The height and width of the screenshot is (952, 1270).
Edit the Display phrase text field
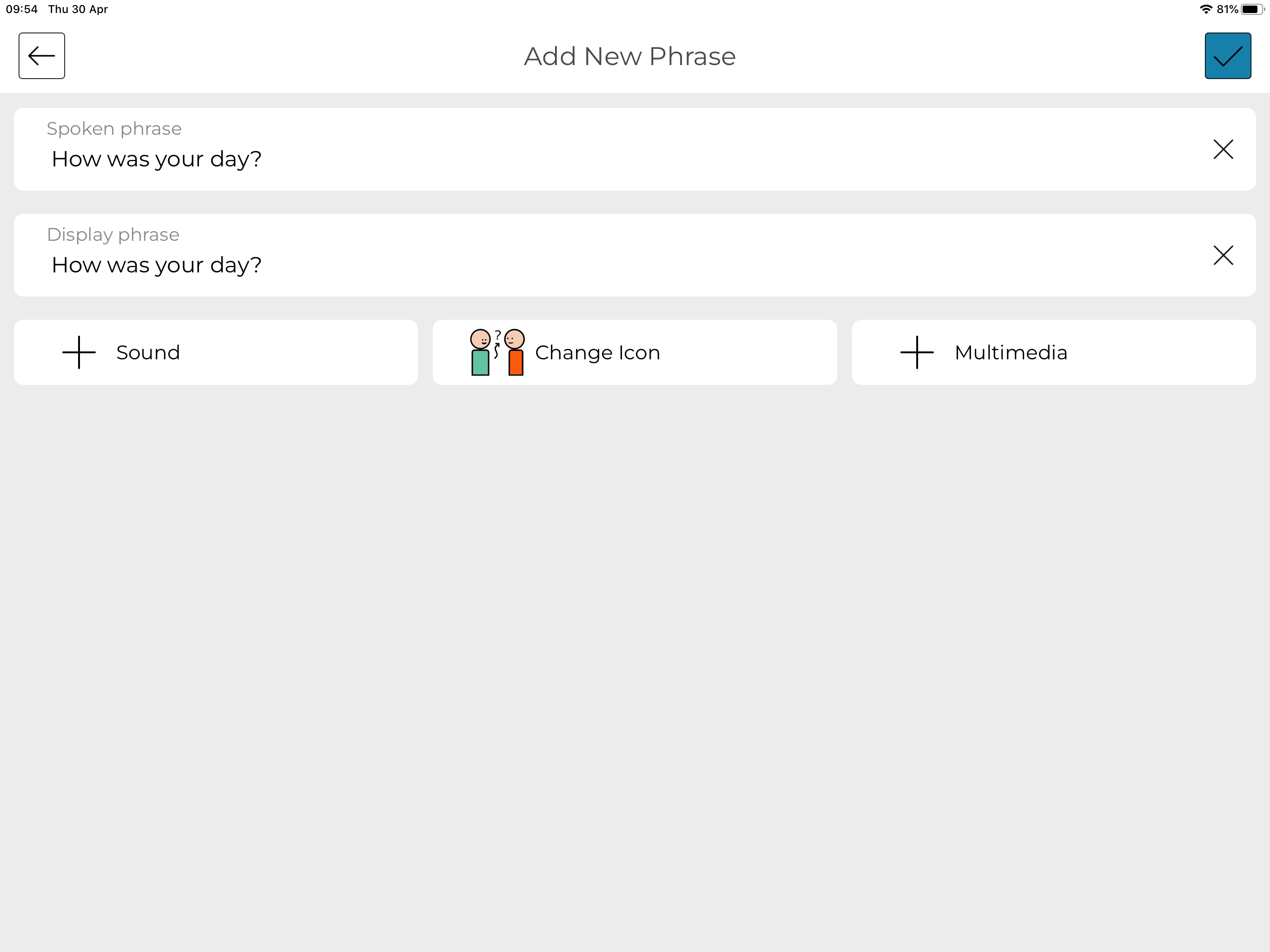tap(635, 256)
